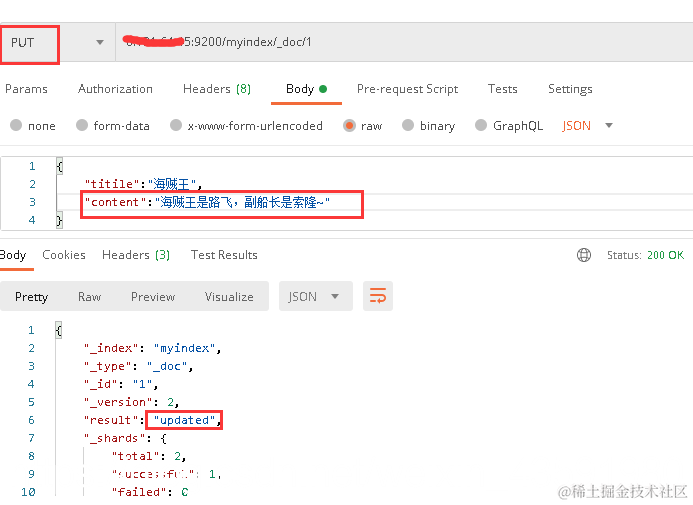693x505 pixels.
Task: Click the "_id": "1" line
Action: (121, 384)
